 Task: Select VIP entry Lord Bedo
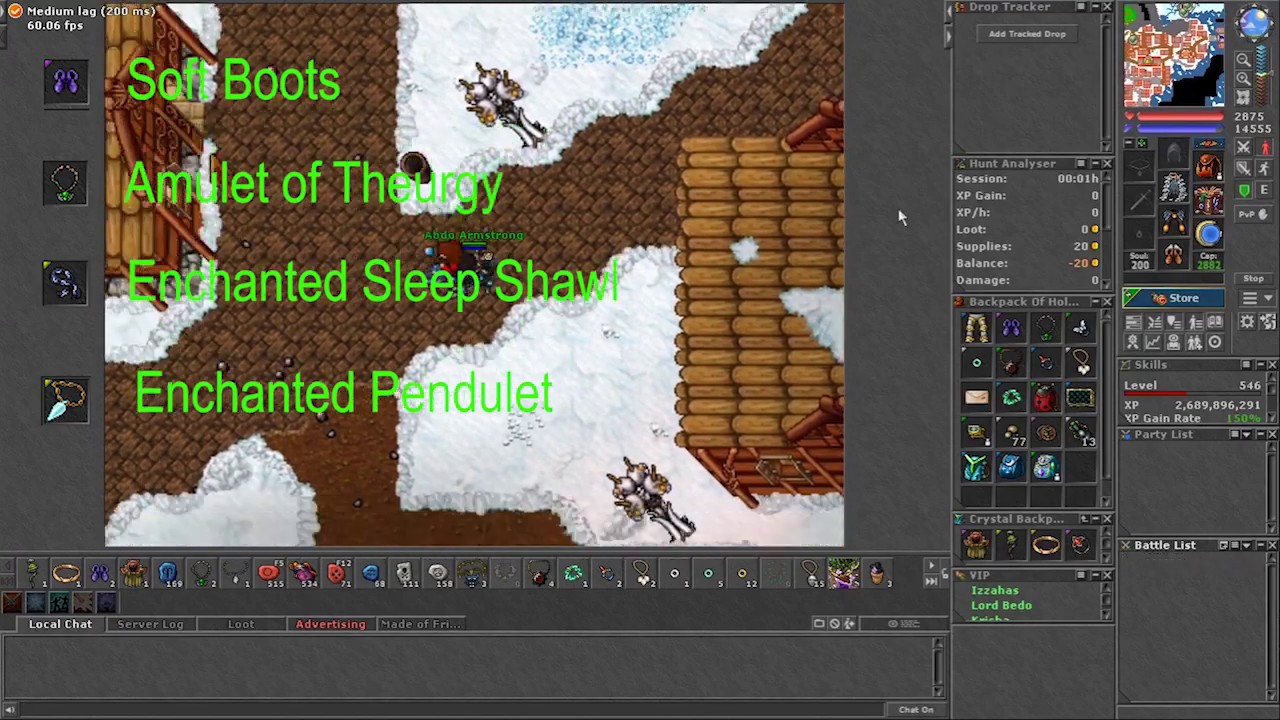click(1001, 606)
